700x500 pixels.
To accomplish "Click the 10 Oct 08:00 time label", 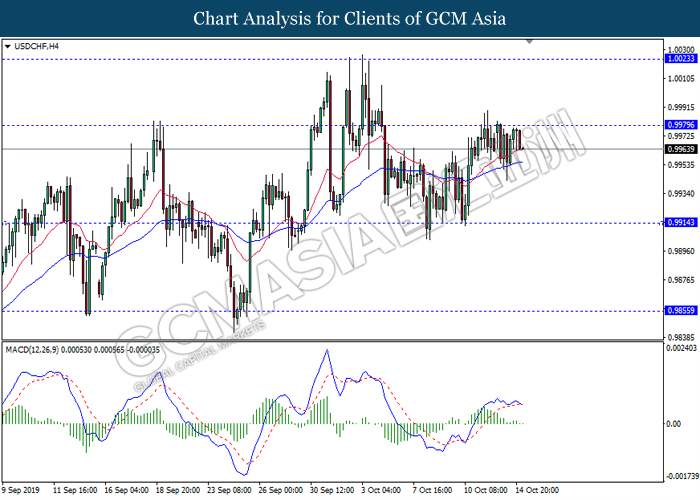I will click(486, 490).
